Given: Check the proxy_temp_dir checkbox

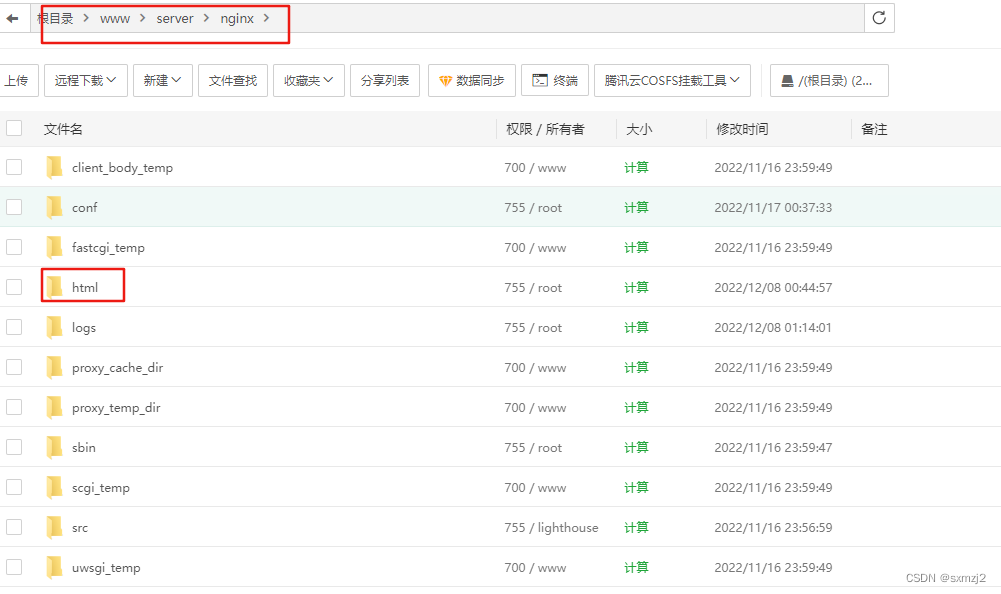Looking at the screenshot, I should pyautogui.click(x=14, y=407).
